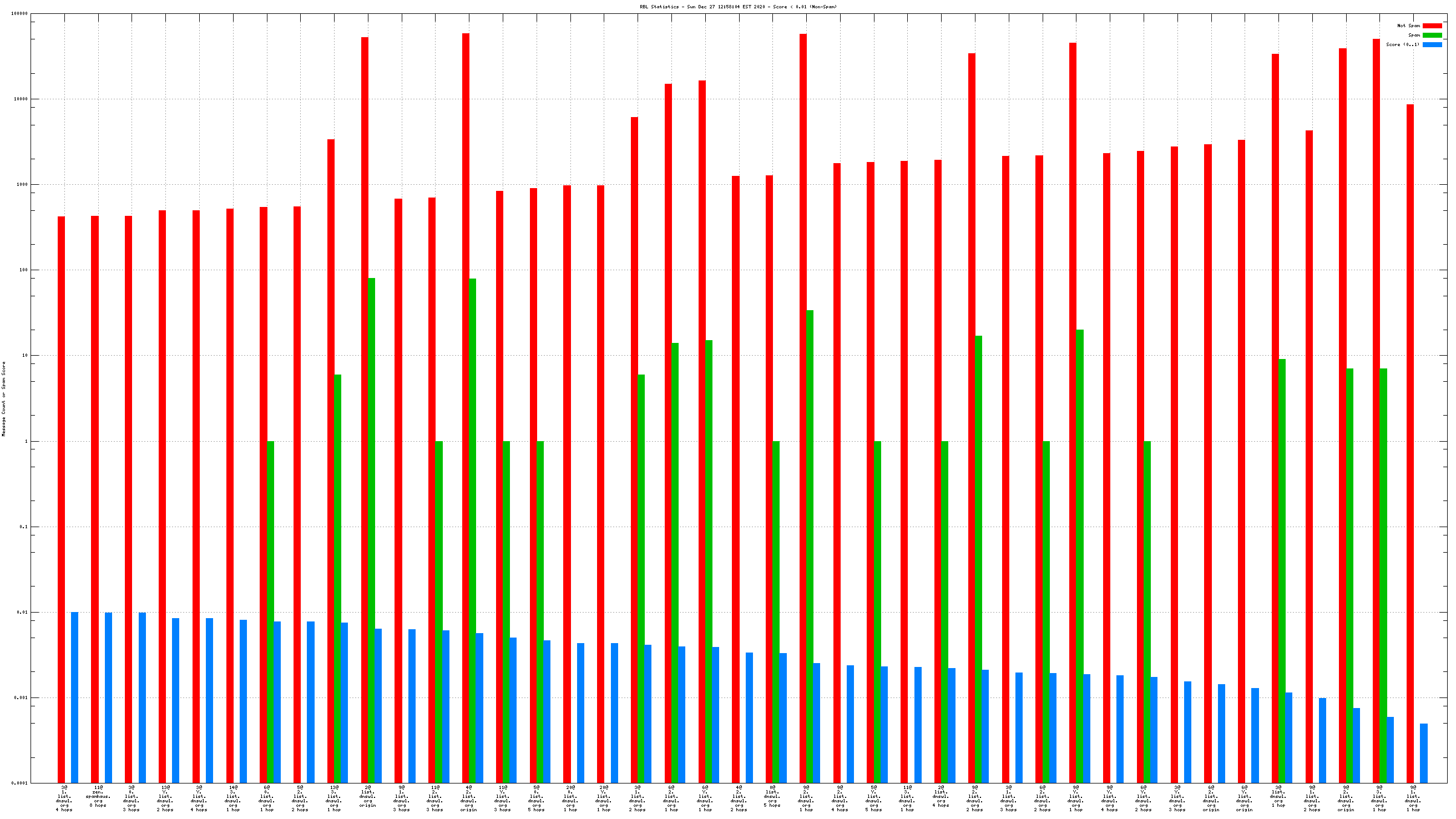Click the RBL Statistics chart title
This screenshot has height=819, width=1456.
[737, 7]
